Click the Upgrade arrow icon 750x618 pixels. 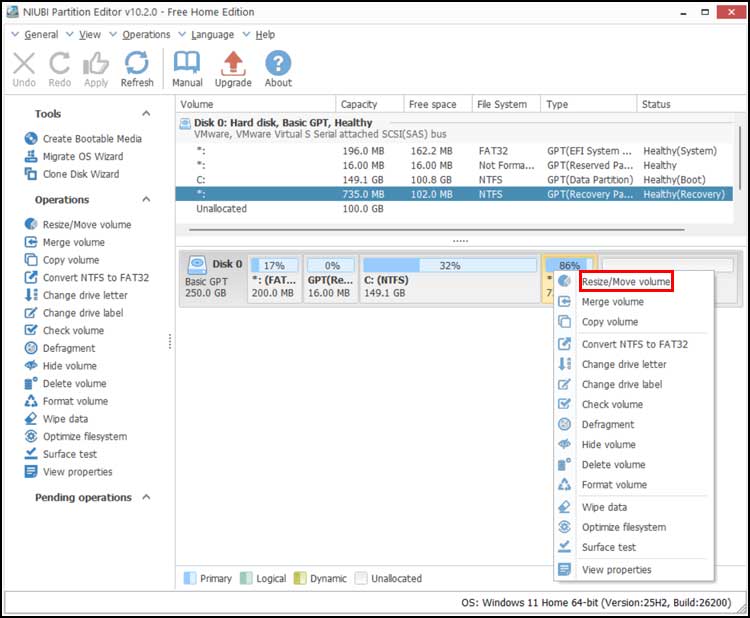click(233, 64)
